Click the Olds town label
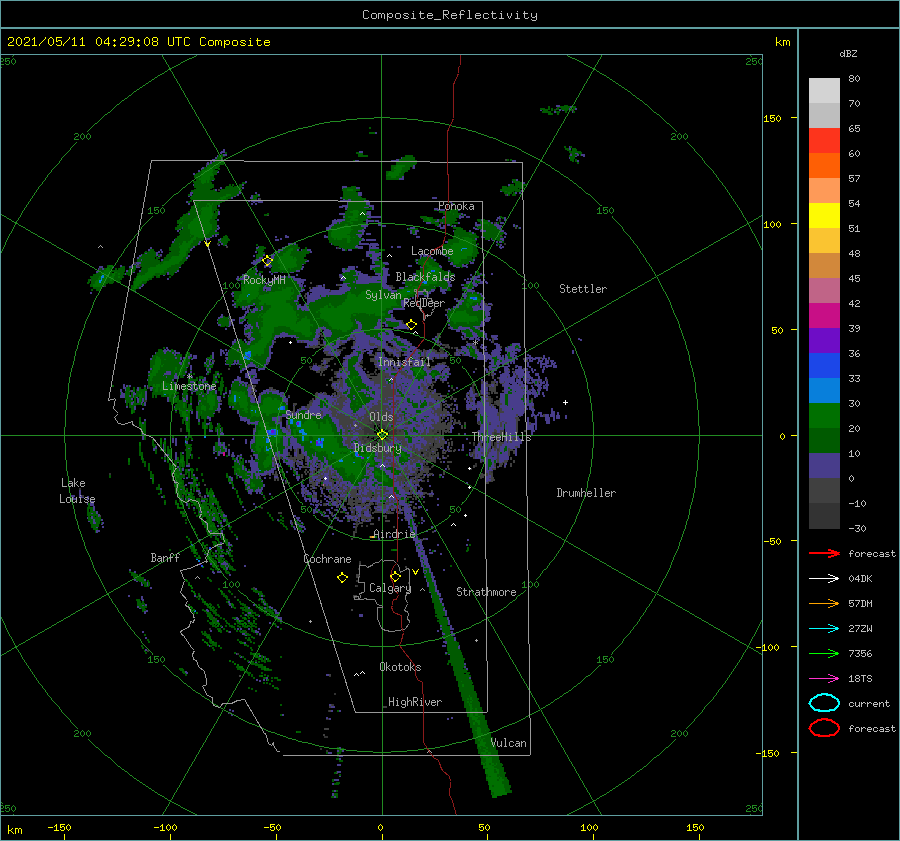900x841 pixels. tap(381, 417)
